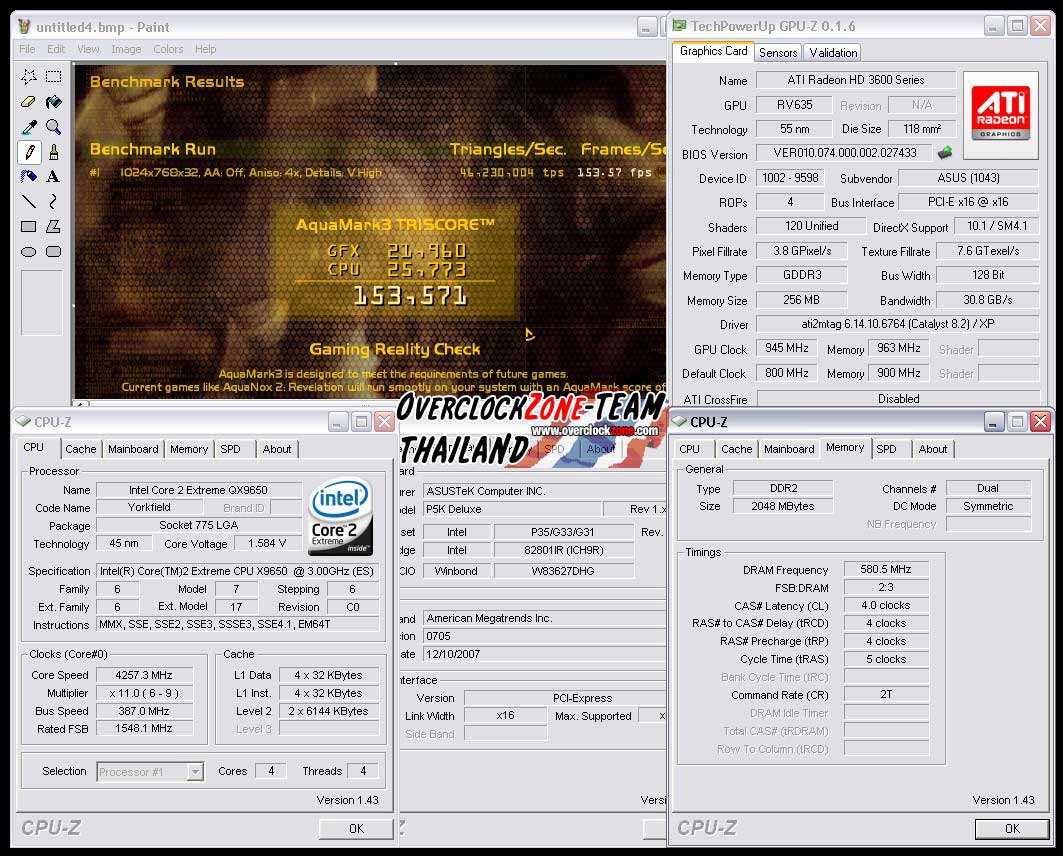Click the ATI Radeon HD 3600 Series name field

coord(856,80)
